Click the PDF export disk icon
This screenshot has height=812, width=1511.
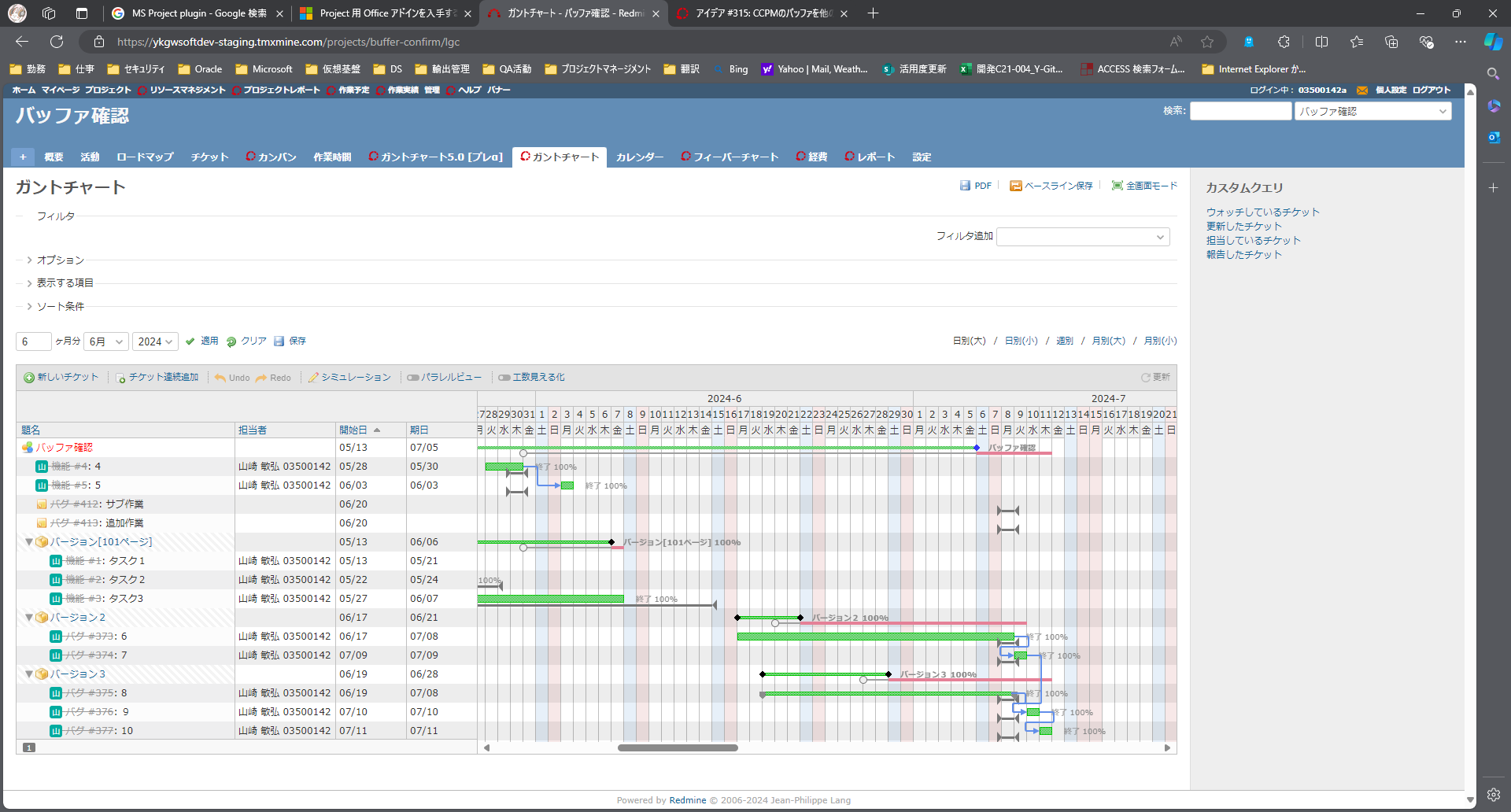(x=965, y=186)
